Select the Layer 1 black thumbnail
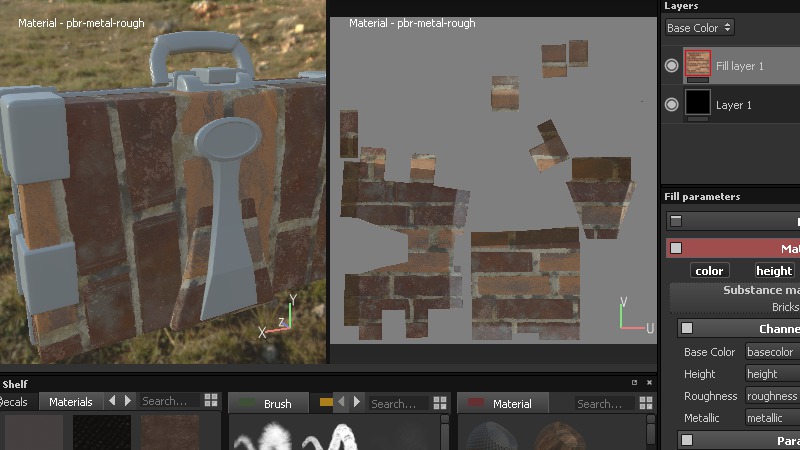 [x=697, y=102]
